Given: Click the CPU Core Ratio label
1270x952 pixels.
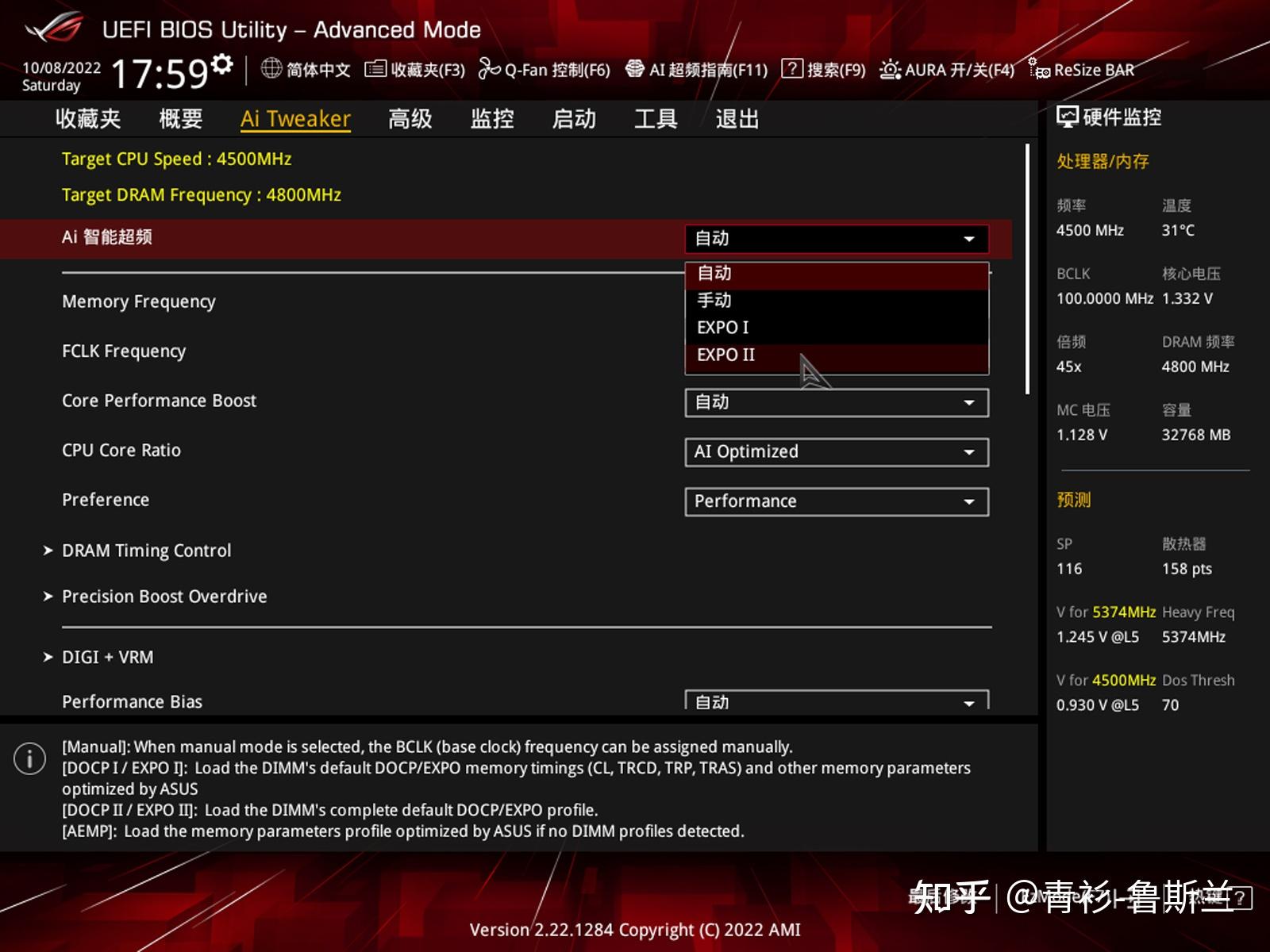Looking at the screenshot, I should tap(121, 451).
